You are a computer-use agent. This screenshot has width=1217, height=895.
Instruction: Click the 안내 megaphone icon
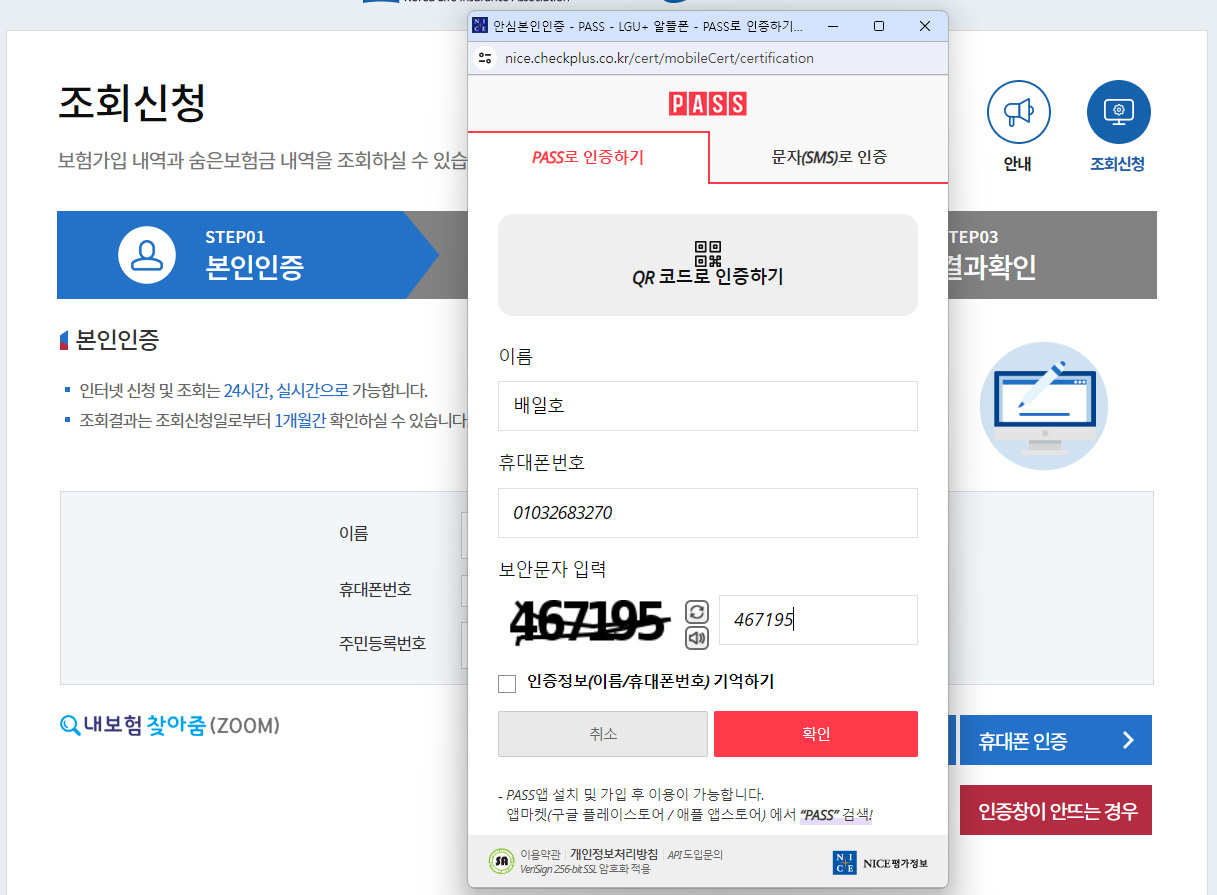[x=1018, y=112]
